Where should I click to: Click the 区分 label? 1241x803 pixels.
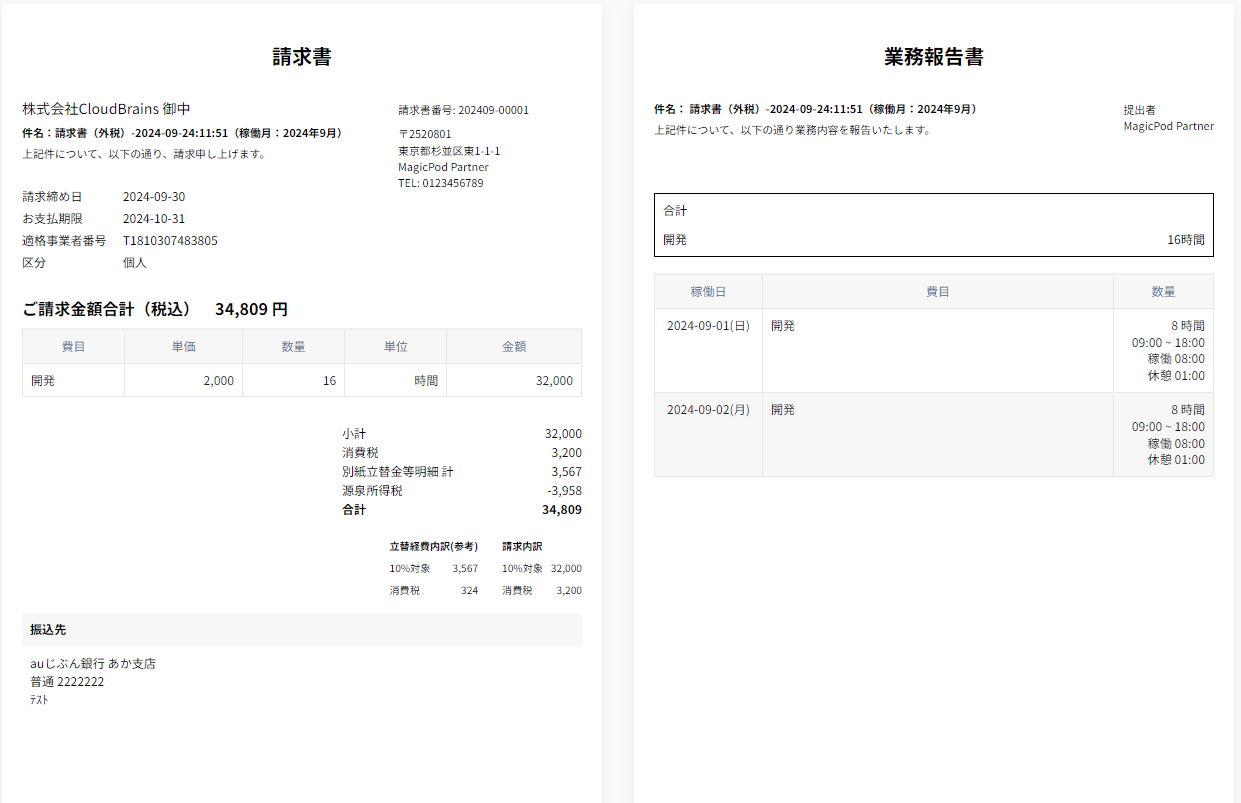pyautogui.click(x=34, y=263)
